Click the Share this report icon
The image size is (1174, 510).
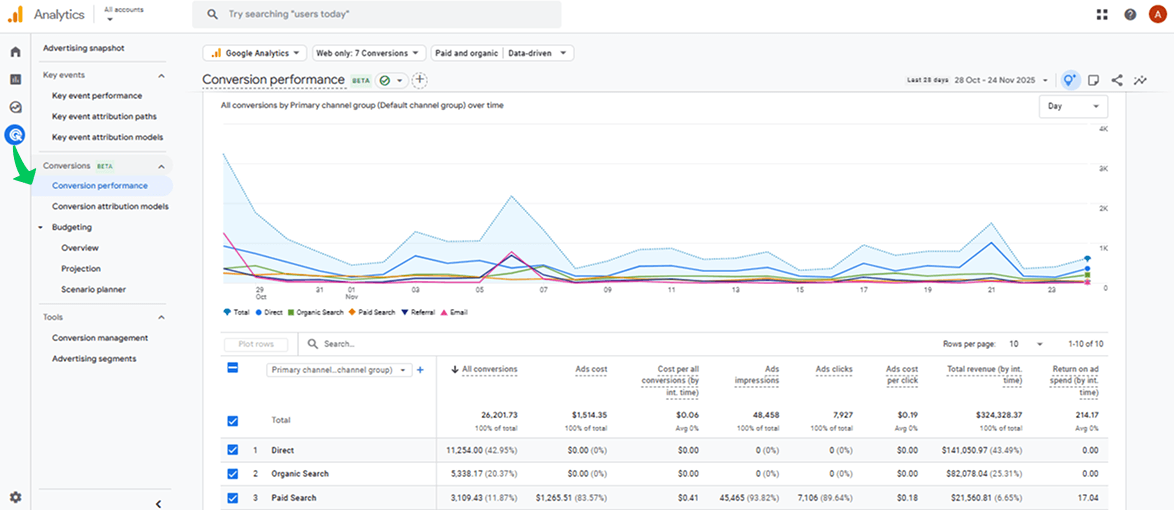tap(1117, 80)
